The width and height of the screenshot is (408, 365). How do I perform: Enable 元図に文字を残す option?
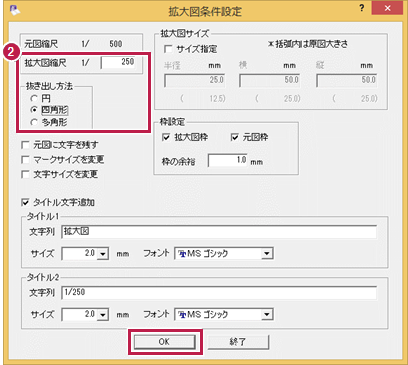tap(25, 145)
